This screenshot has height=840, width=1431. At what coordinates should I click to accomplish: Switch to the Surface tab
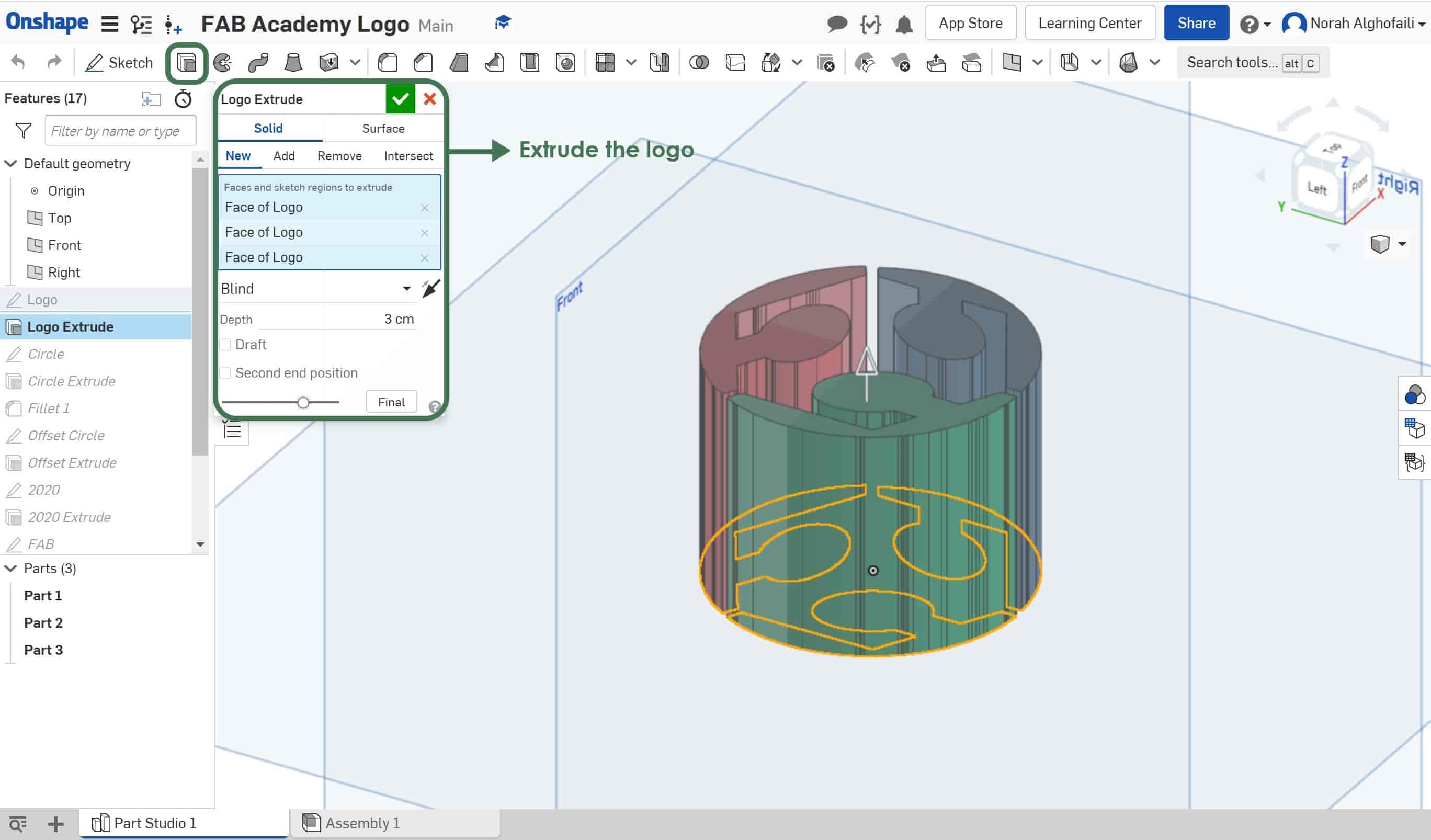pyautogui.click(x=383, y=128)
